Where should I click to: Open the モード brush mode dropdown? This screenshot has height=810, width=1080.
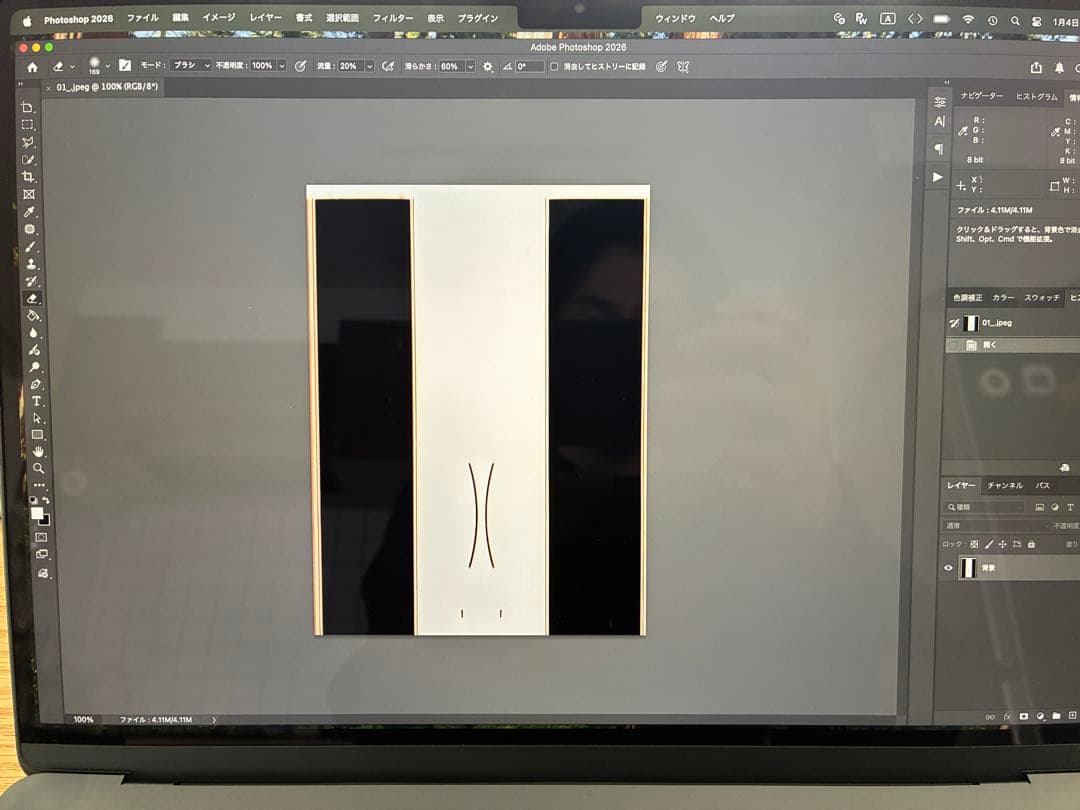point(190,65)
